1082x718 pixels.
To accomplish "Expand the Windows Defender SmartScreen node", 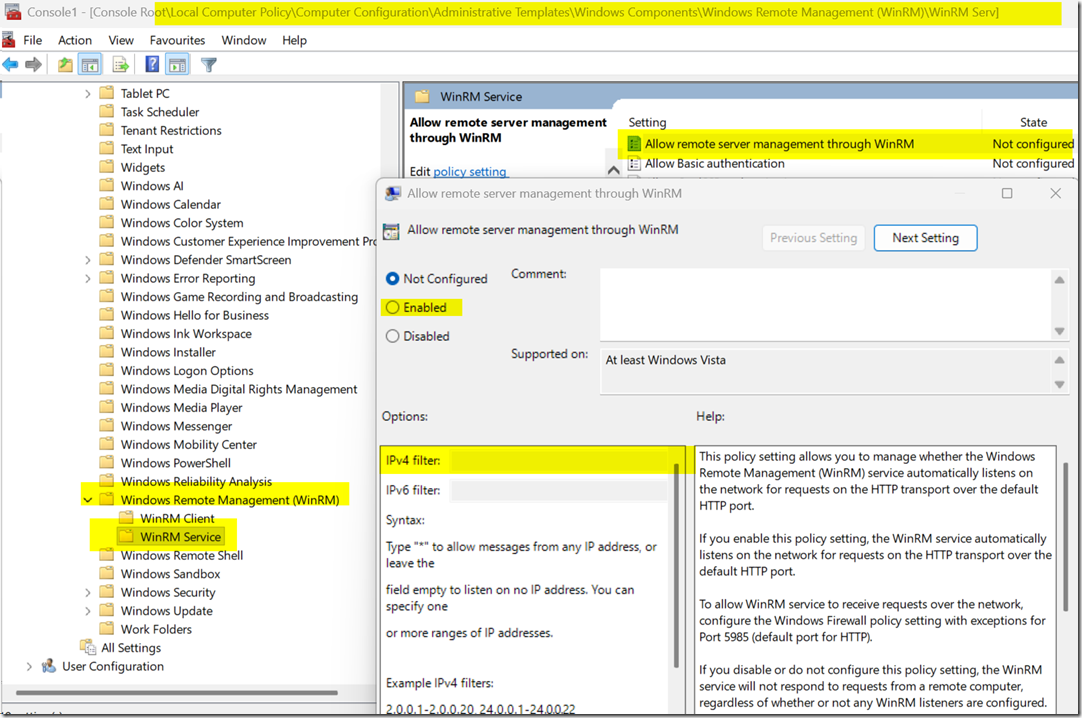I will (x=88, y=260).
